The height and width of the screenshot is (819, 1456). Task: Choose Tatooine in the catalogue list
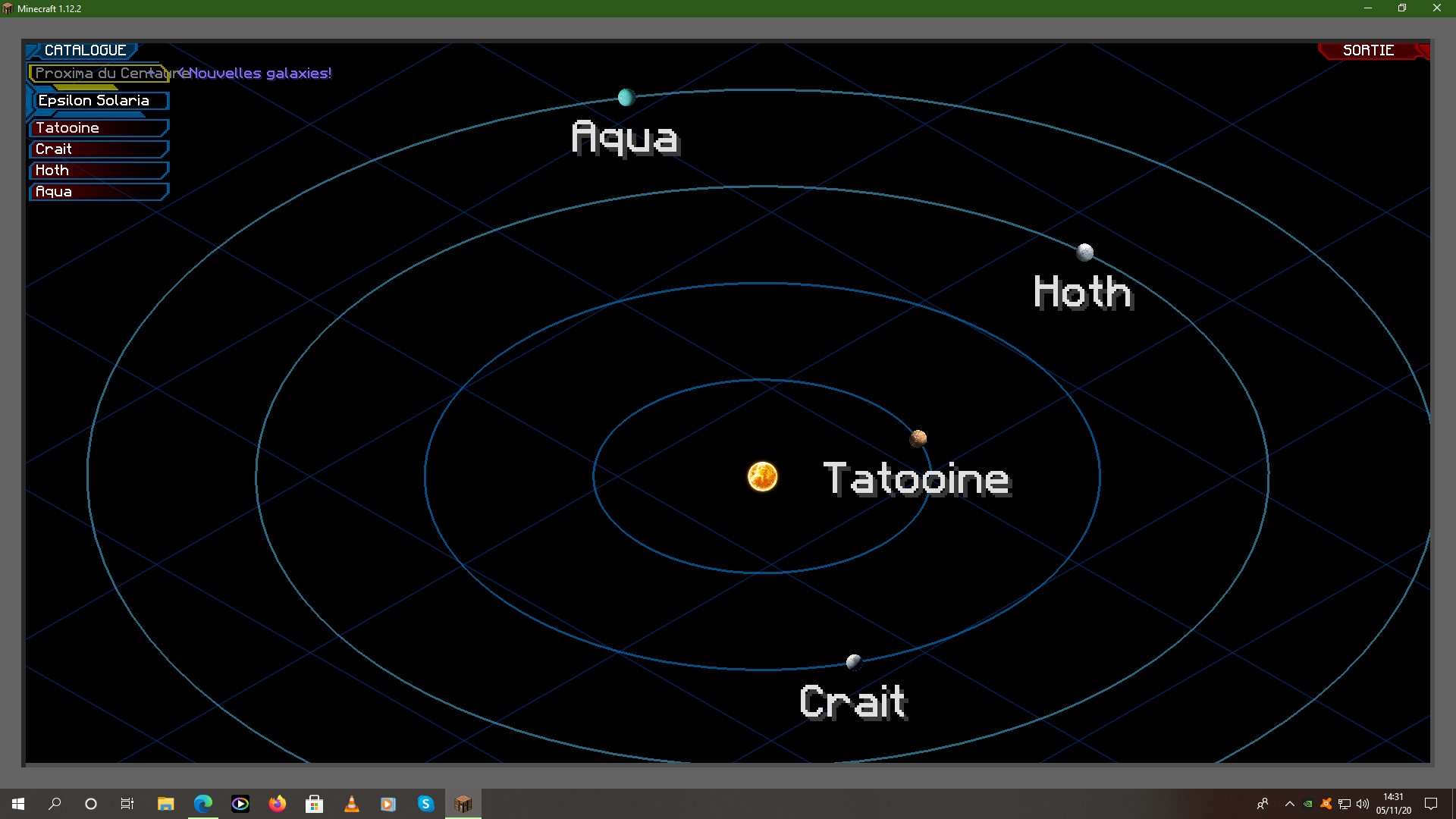click(x=99, y=127)
